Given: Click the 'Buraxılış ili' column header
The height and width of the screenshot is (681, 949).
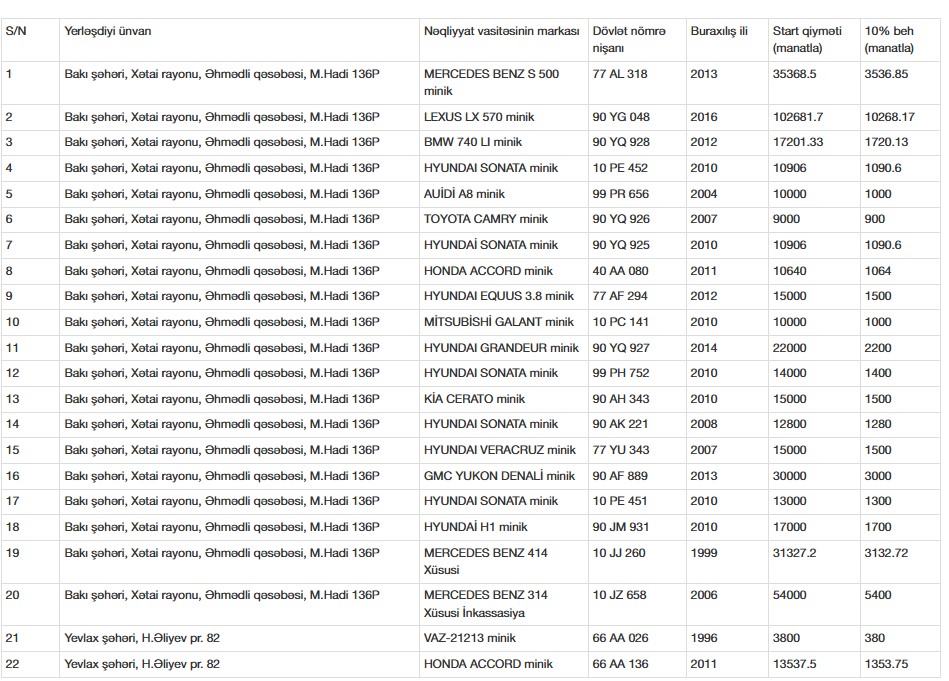Looking at the screenshot, I should pos(719,31).
